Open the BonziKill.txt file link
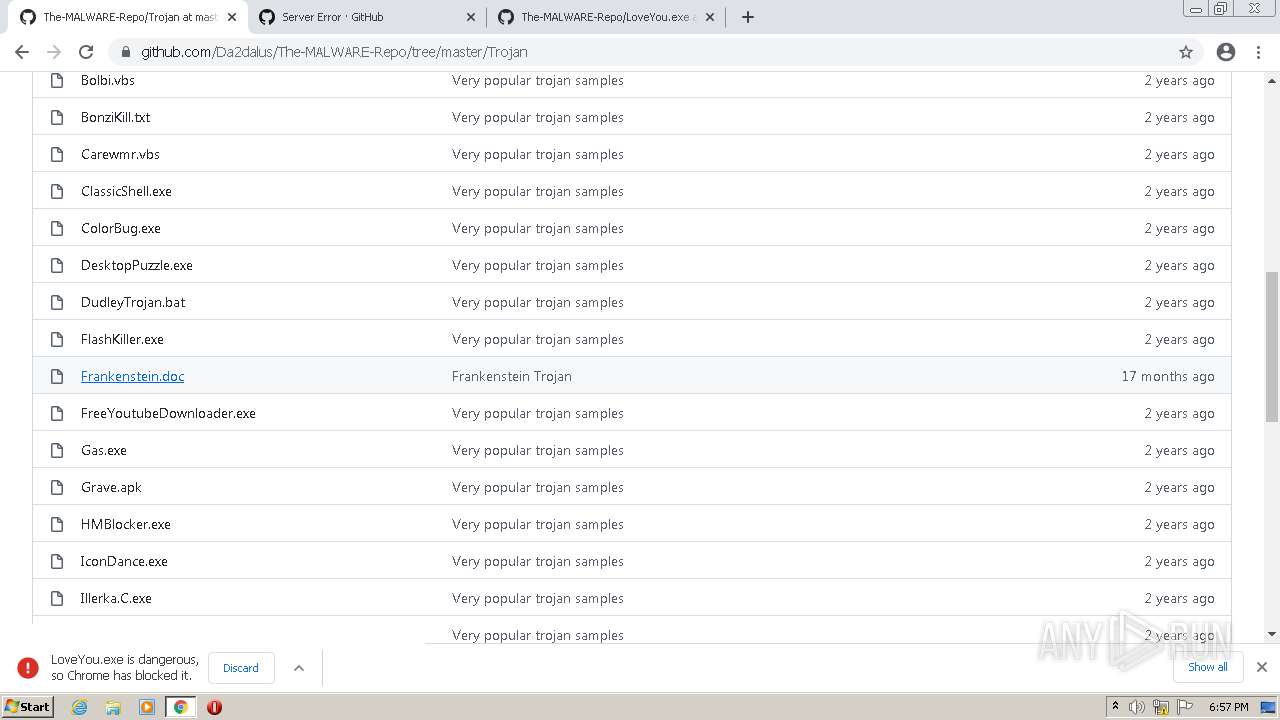1280x720 pixels. click(116, 117)
